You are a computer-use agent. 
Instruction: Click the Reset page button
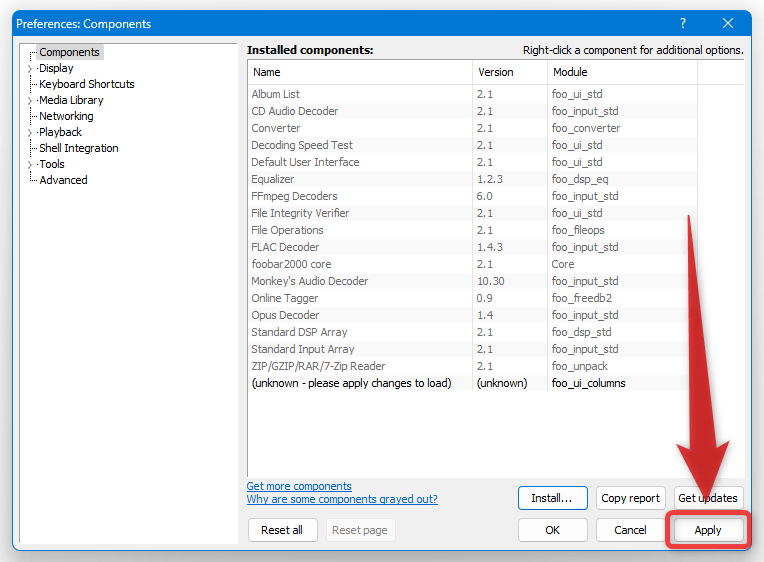(x=360, y=530)
